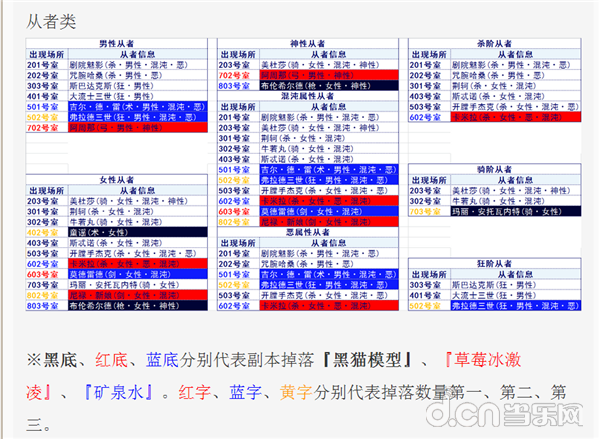Screen dimensions: 600x439
Task: Click '斯忒诺' cell in 女性从者 table
Action: click(x=138, y=243)
